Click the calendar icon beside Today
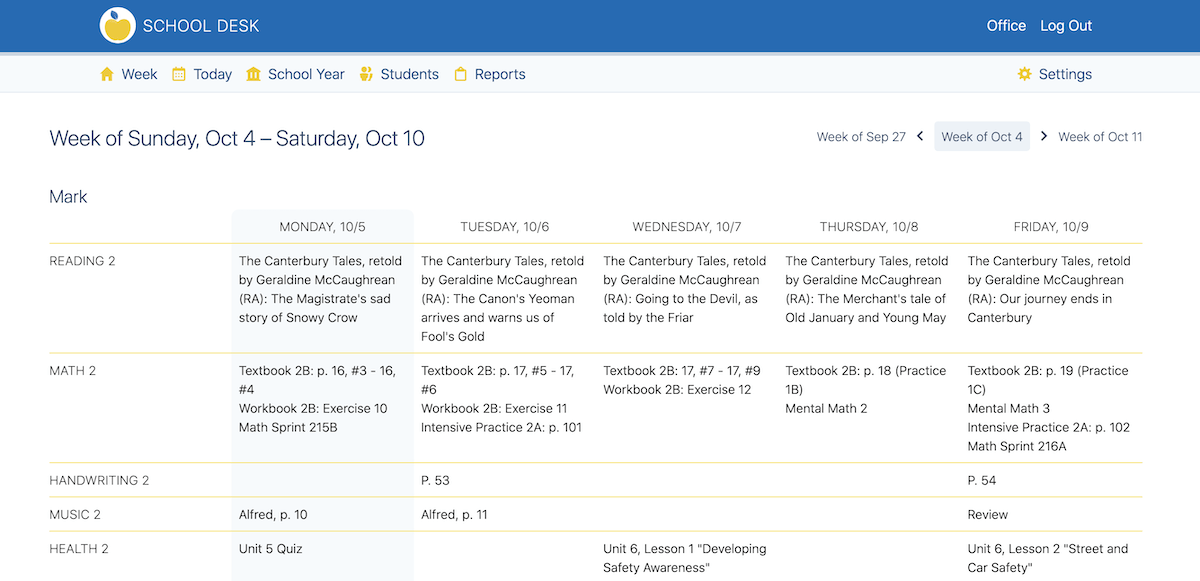This screenshot has width=1200, height=581. click(179, 74)
